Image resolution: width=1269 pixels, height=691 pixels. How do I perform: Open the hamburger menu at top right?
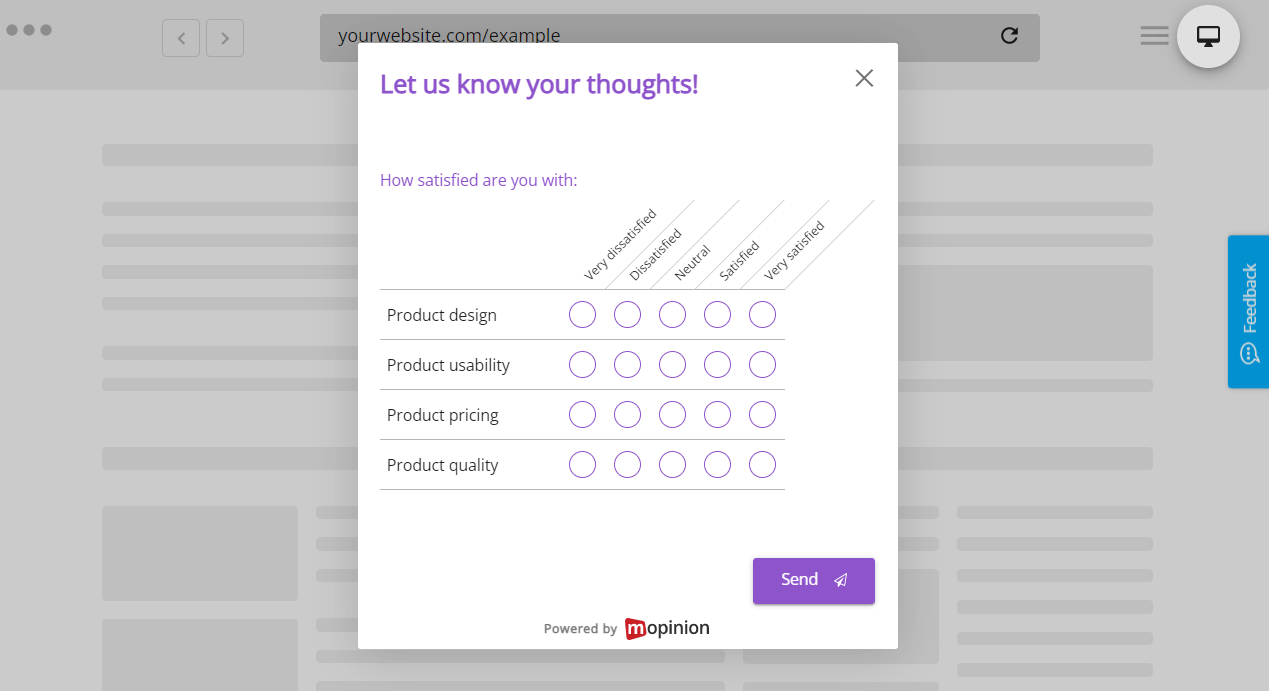point(1154,35)
